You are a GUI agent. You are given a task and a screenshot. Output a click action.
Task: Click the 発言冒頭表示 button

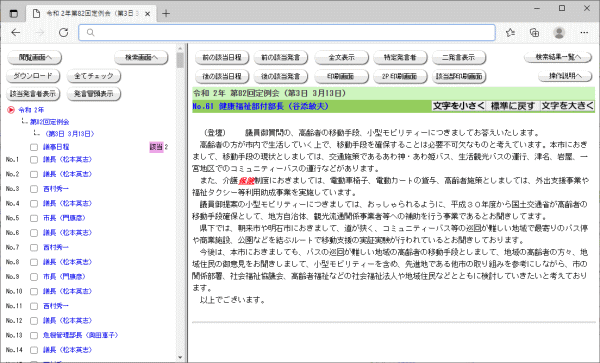coord(94,94)
